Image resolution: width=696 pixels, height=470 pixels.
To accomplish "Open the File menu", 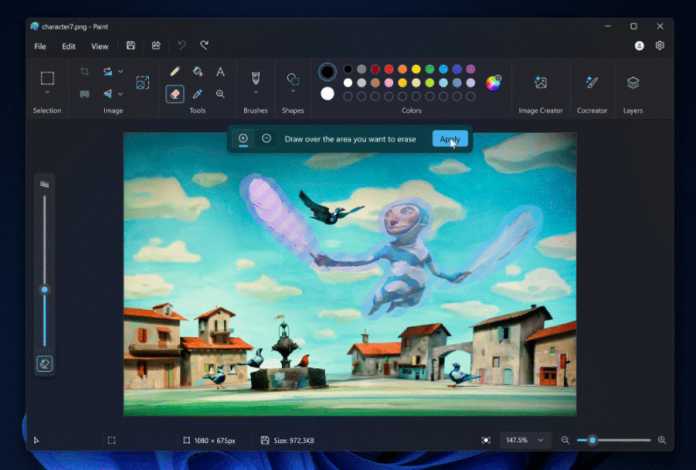I will [x=40, y=46].
